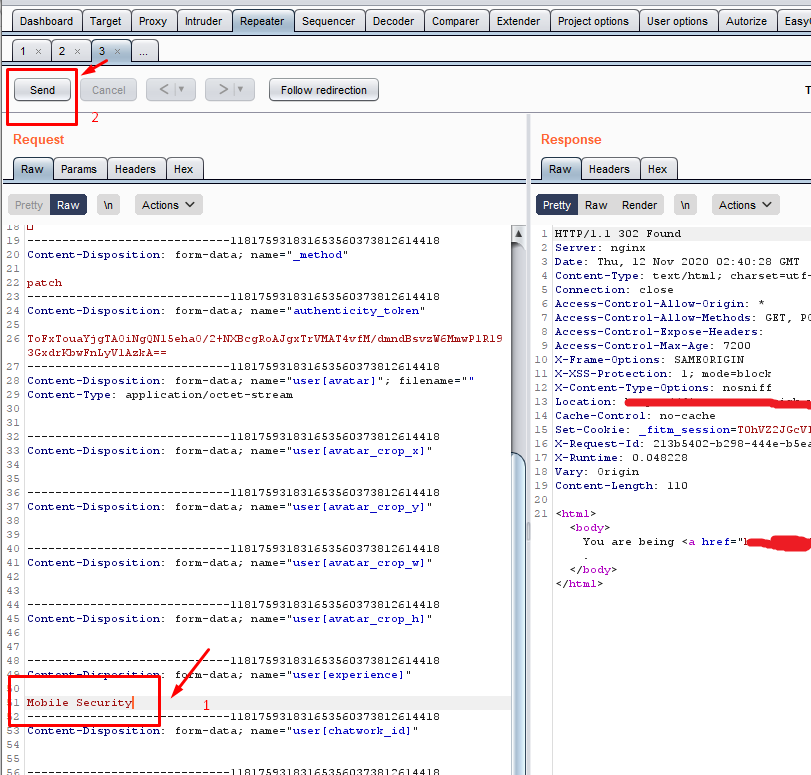Go forward in request history
The image size is (811, 775).
tap(223, 90)
